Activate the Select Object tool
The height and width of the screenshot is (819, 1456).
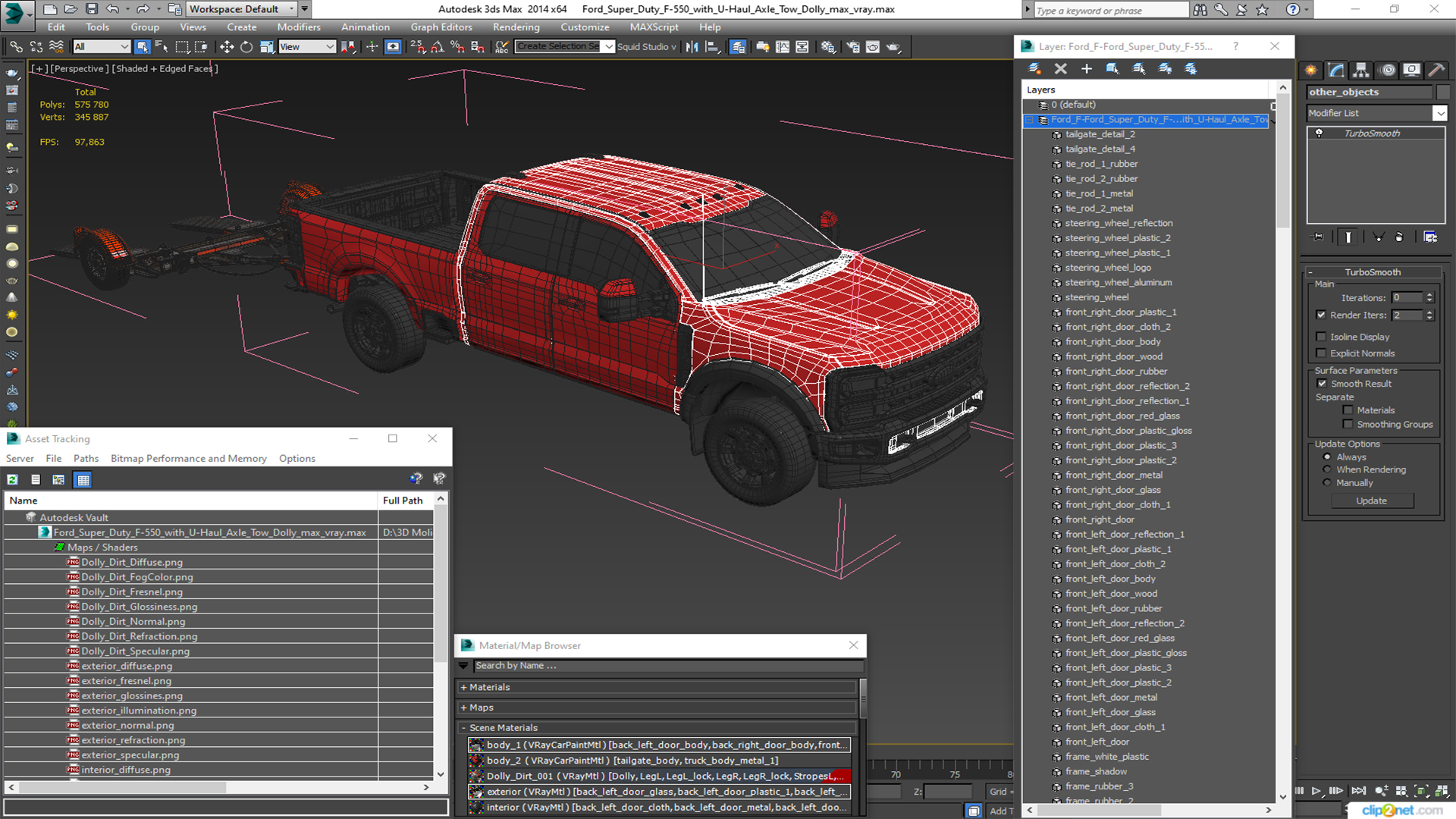(x=142, y=47)
